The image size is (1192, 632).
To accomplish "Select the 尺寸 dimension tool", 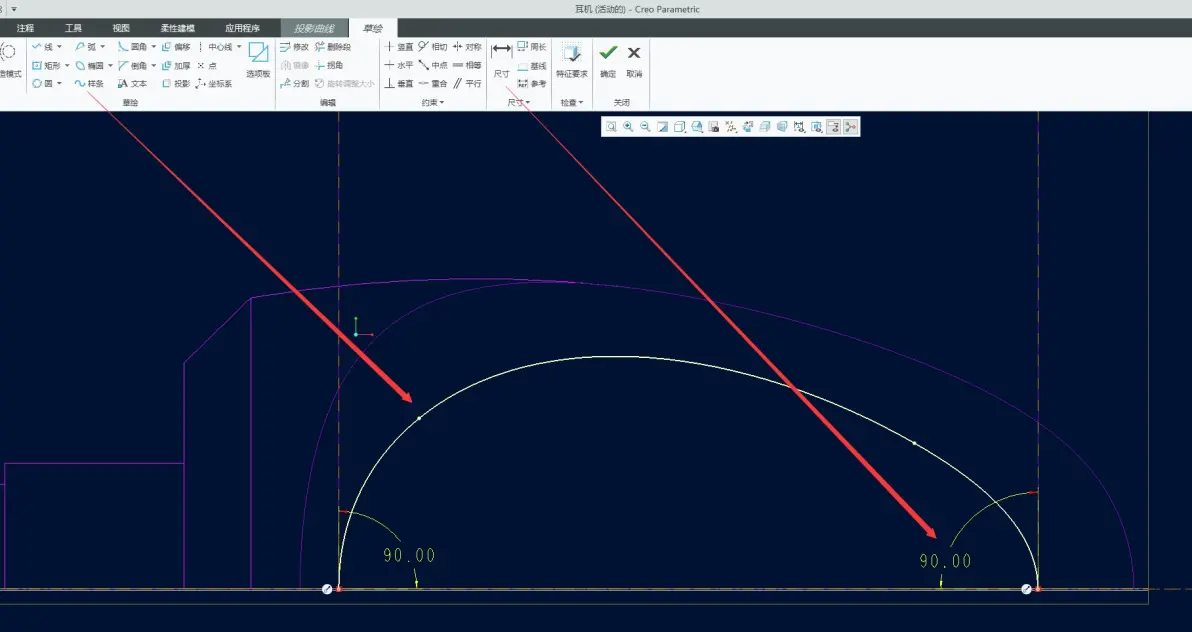I will point(502,60).
